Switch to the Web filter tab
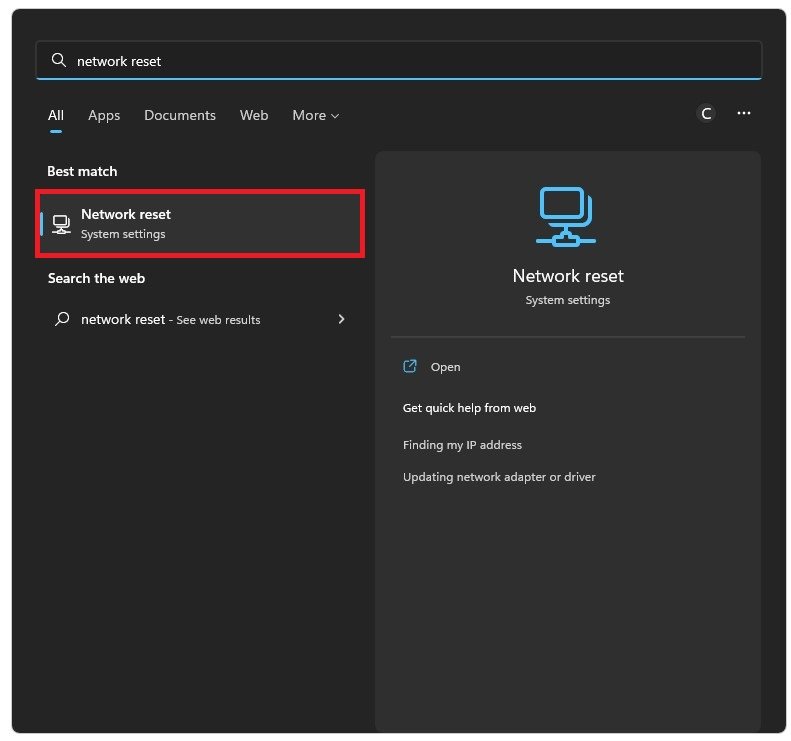Screen dimensions: 791x741 [x=254, y=116]
